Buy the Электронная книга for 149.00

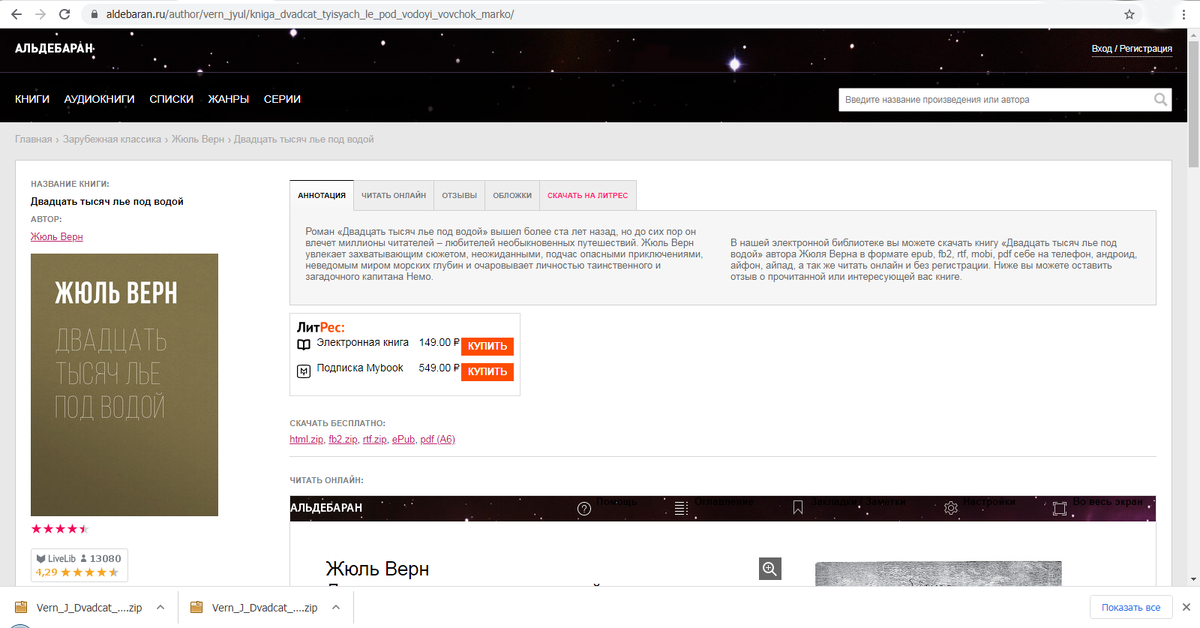(487, 346)
